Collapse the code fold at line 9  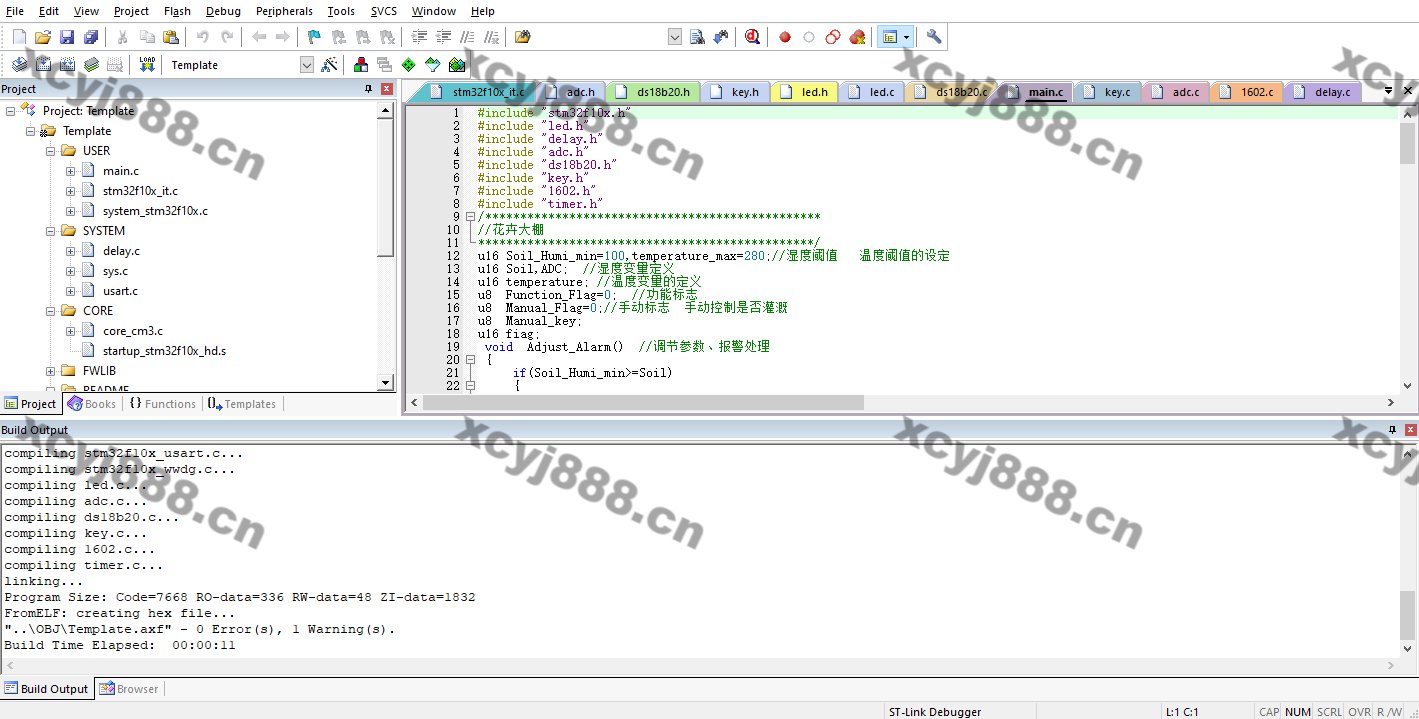[470, 217]
